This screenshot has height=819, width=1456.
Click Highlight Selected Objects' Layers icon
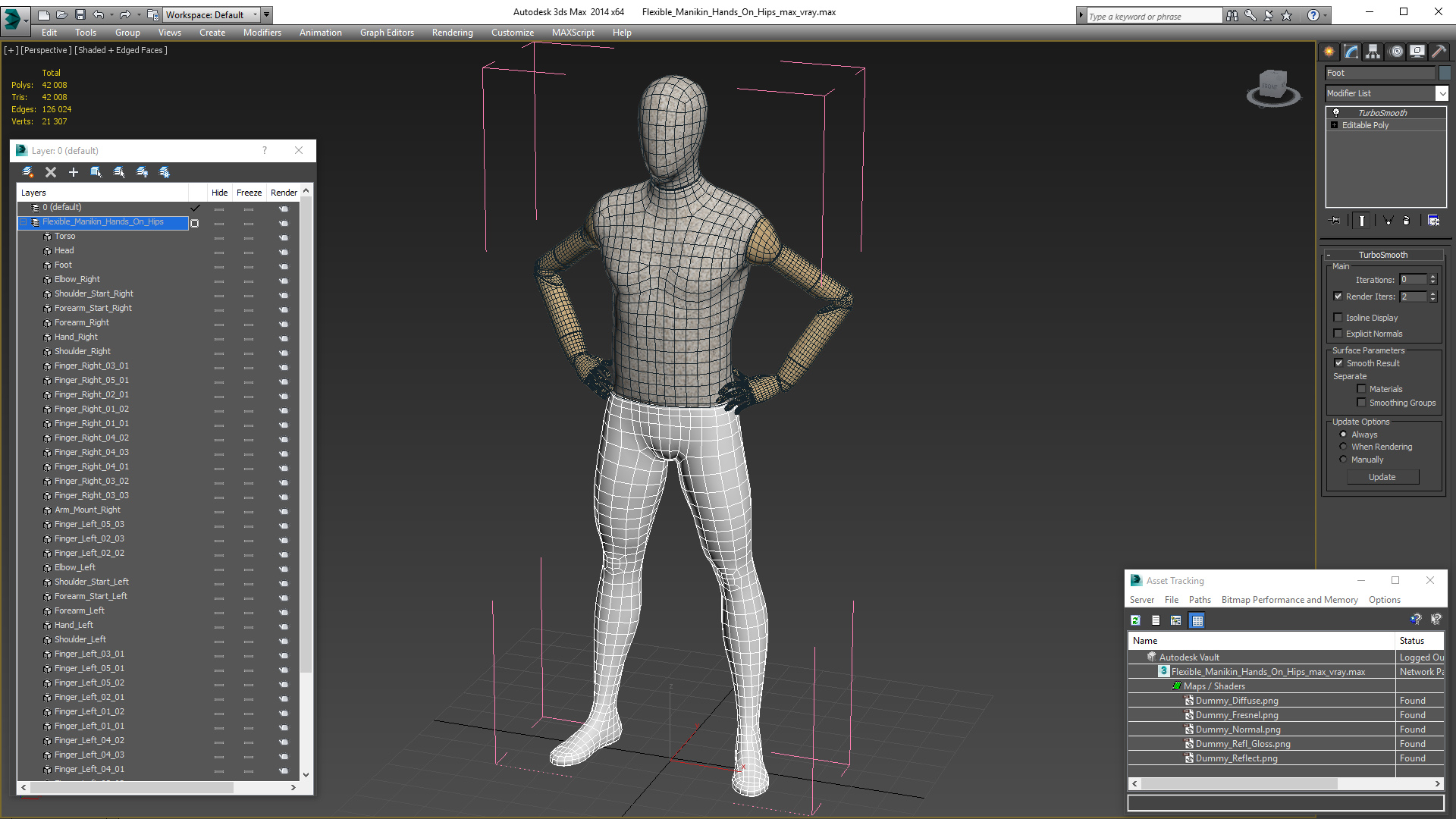tap(119, 172)
